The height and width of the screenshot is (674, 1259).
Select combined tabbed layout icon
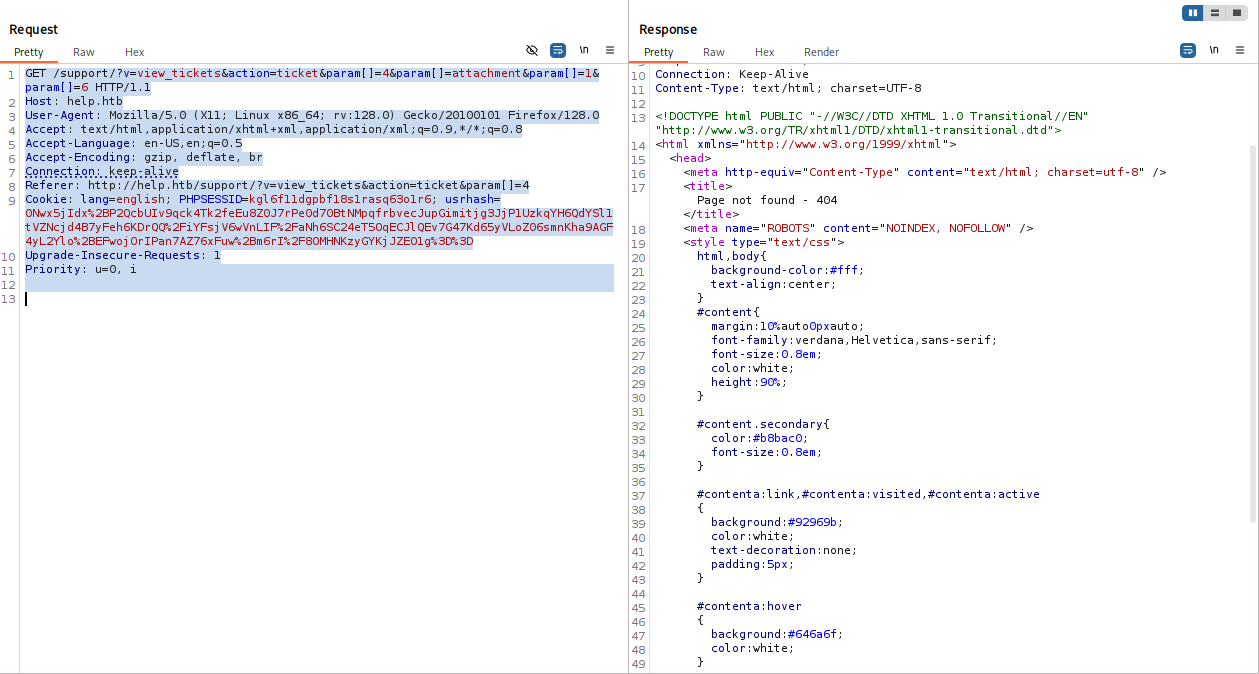1236,12
